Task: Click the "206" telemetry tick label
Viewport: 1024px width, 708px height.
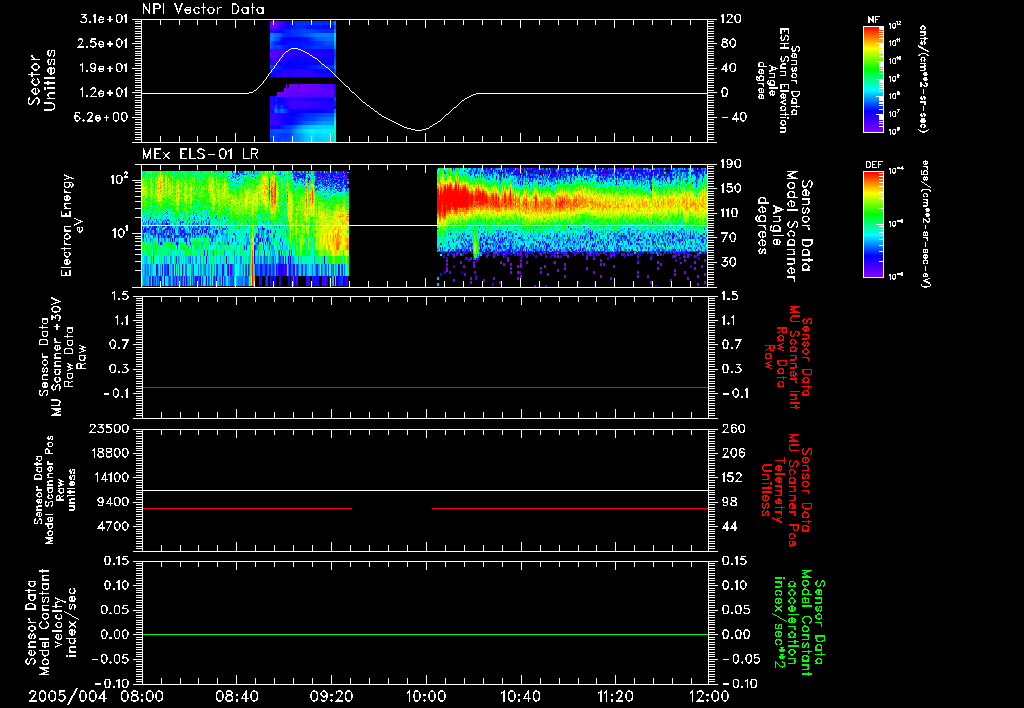Action: (x=732, y=453)
